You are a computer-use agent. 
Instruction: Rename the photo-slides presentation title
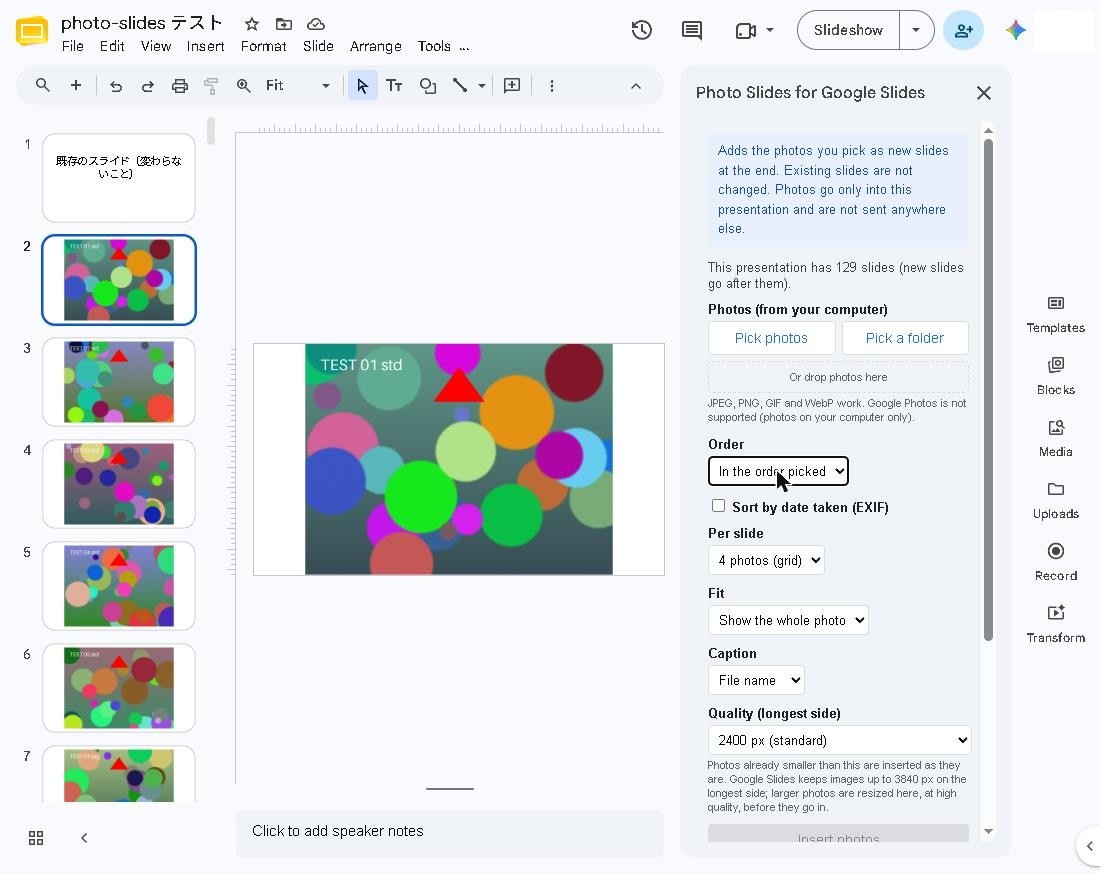[142, 23]
